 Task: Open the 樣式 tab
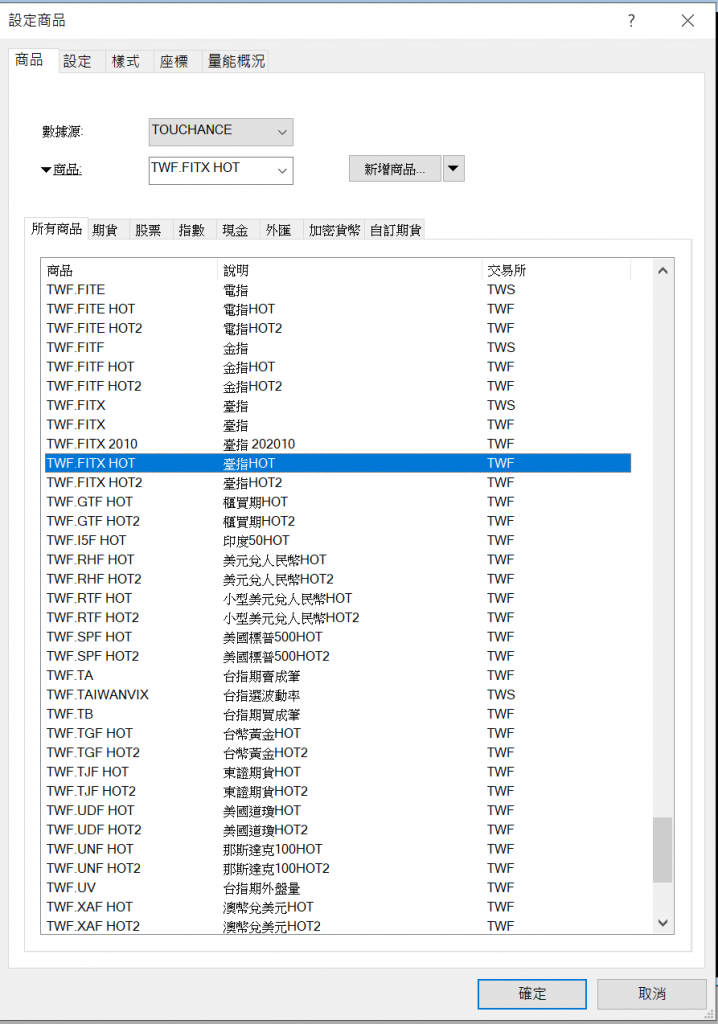click(126, 61)
